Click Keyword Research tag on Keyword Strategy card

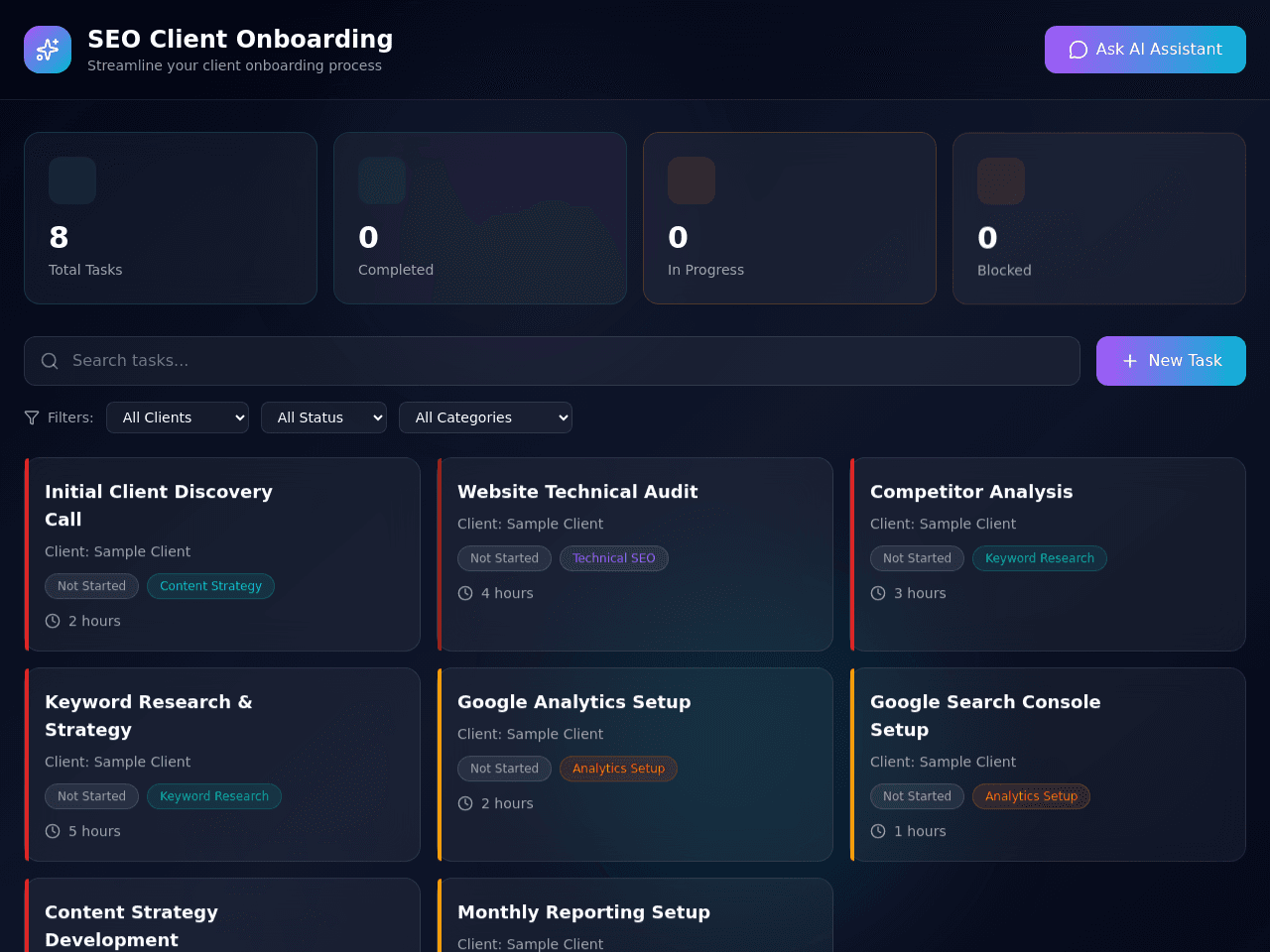pyautogui.click(x=214, y=796)
